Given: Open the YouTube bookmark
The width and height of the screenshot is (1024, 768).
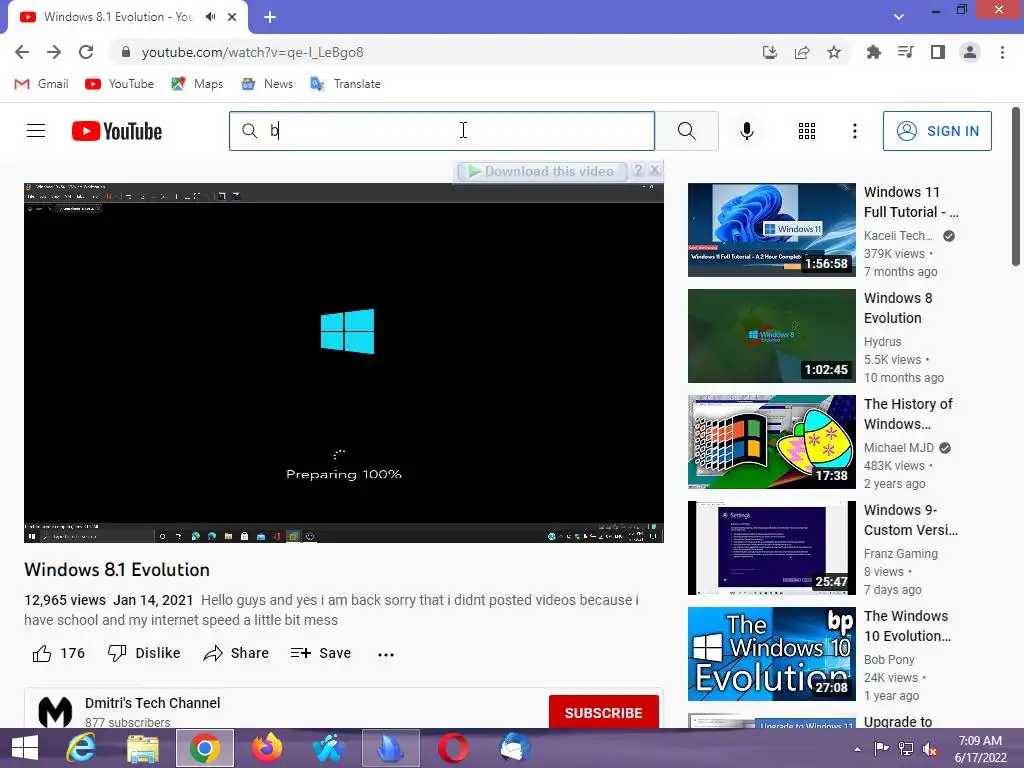Looking at the screenshot, I should point(120,84).
